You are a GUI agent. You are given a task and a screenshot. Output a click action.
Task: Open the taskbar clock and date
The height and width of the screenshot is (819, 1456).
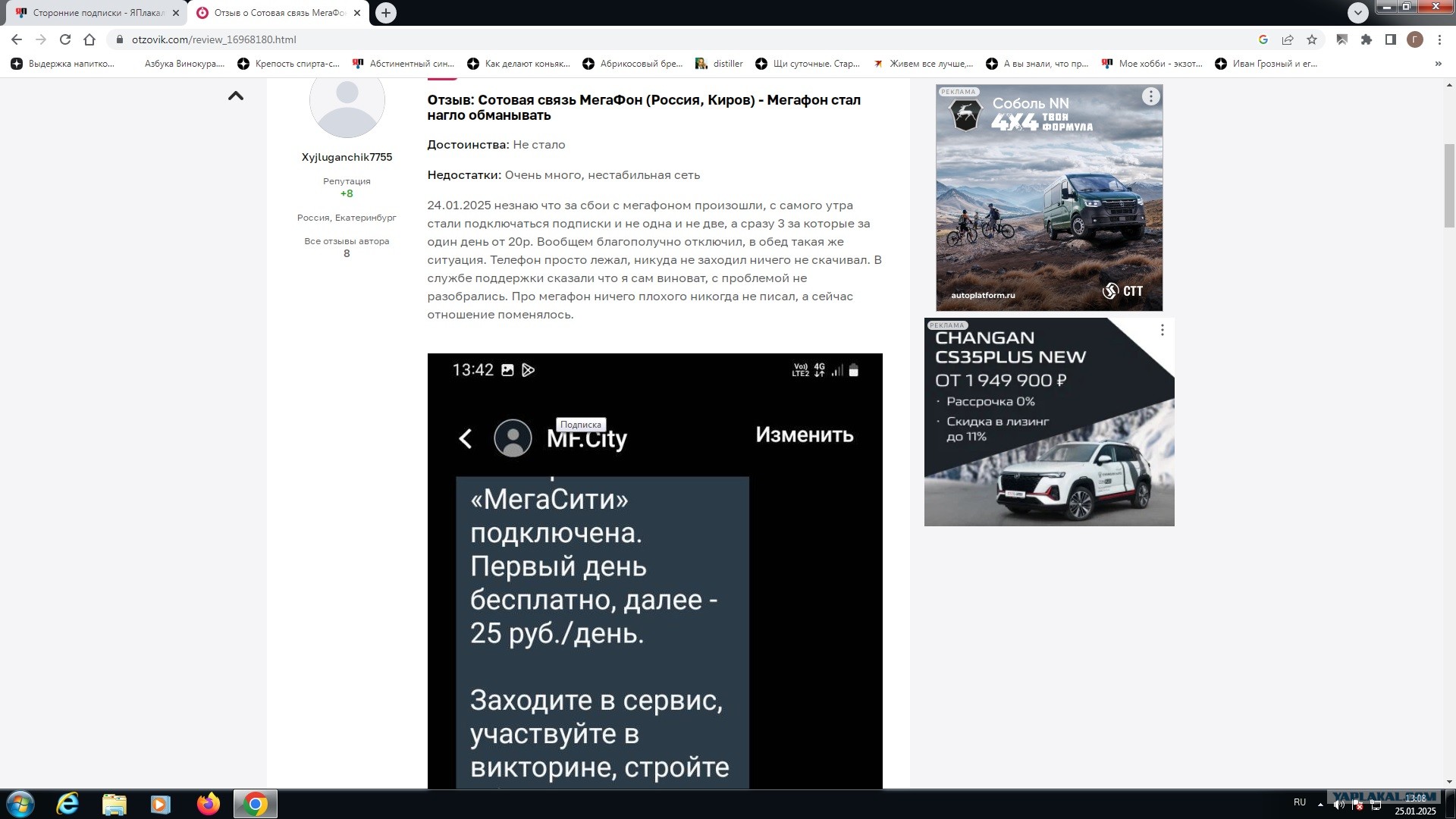pyautogui.click(x=1415, y=805)
